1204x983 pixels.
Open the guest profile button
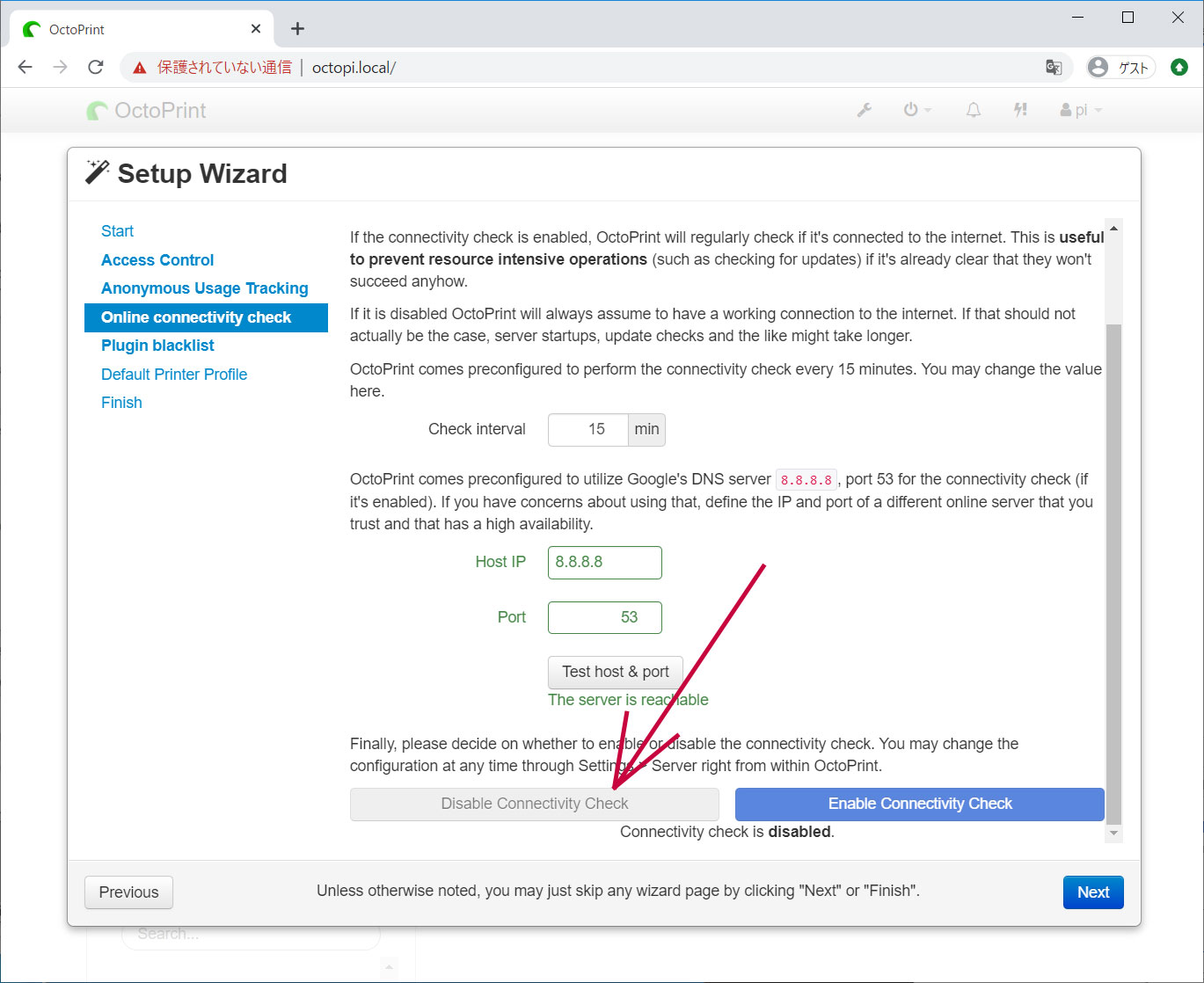[1120, 68]
